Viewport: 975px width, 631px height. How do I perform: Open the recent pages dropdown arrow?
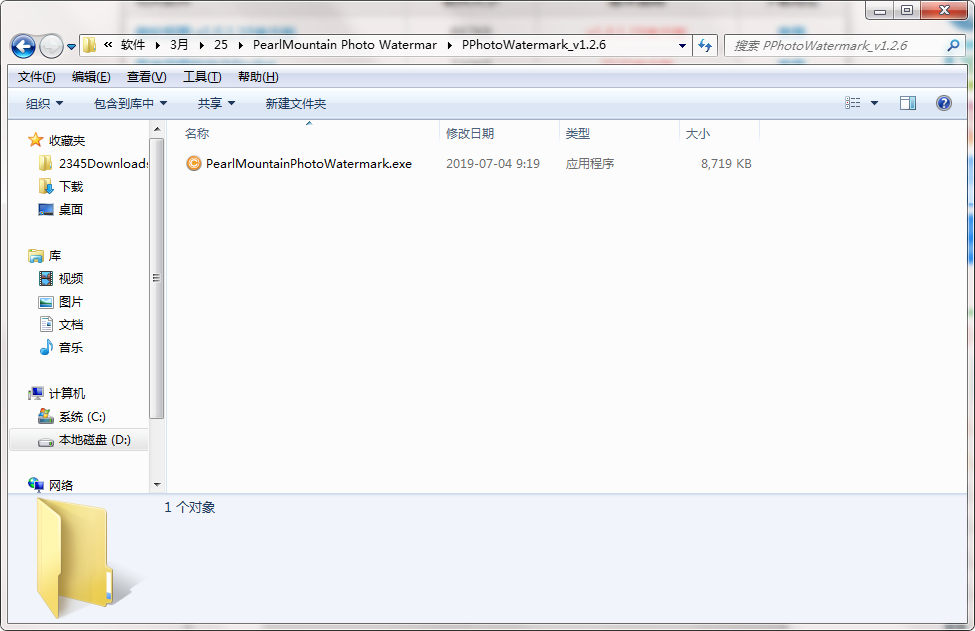(71, 47)
